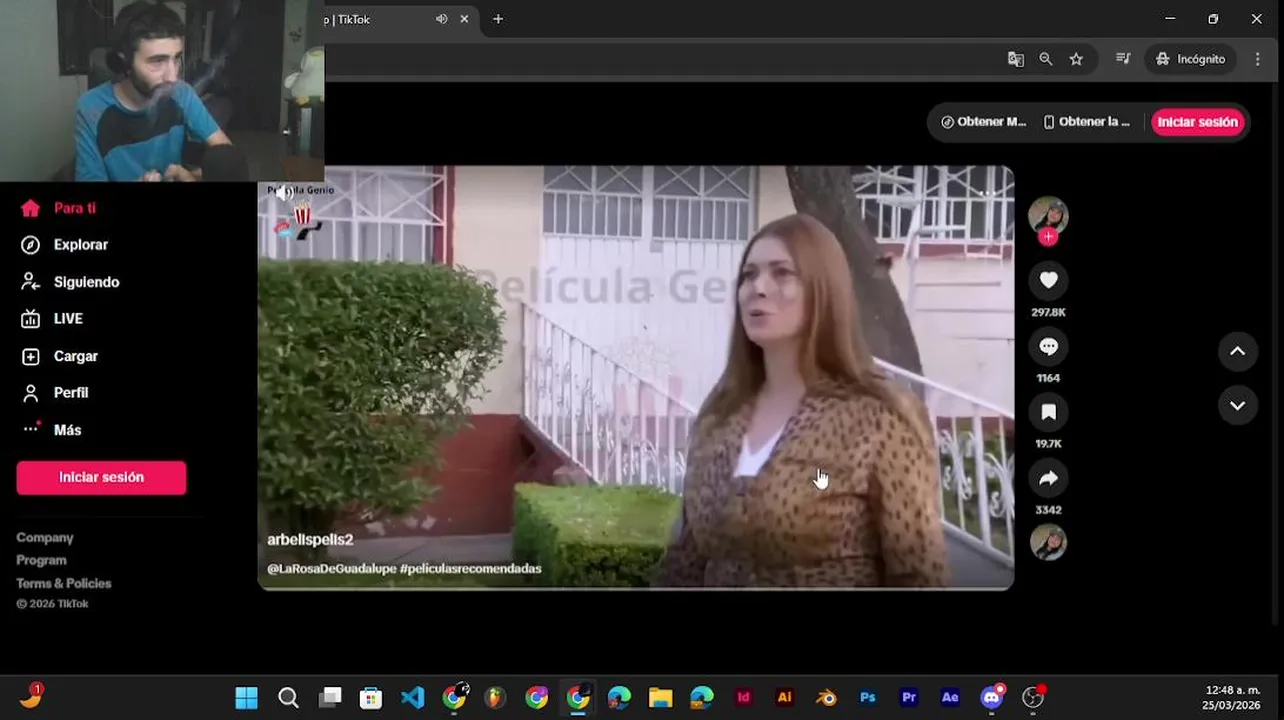Open the #peliculasrecomendadas hashtag
1284x720 pixels.
coord(470,569)
